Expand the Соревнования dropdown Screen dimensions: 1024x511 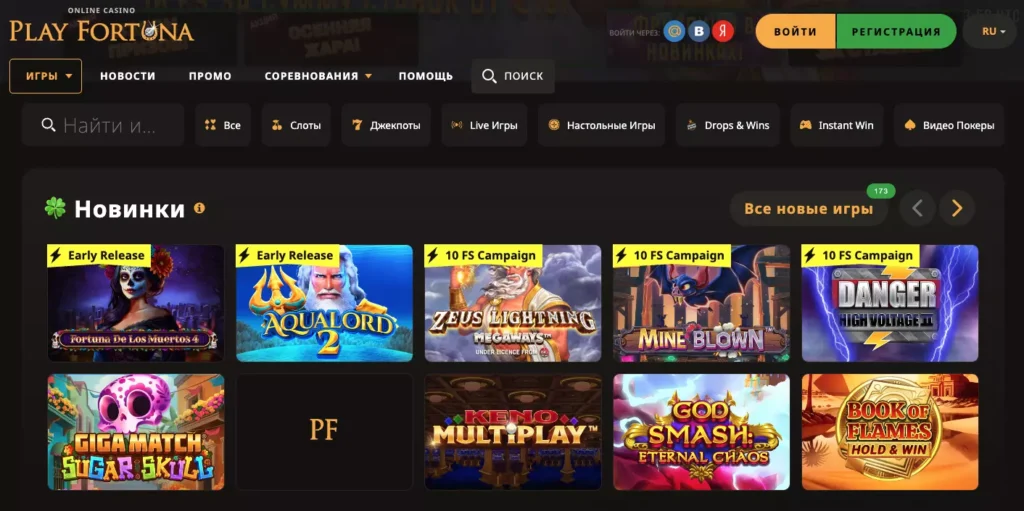point(318,76)
